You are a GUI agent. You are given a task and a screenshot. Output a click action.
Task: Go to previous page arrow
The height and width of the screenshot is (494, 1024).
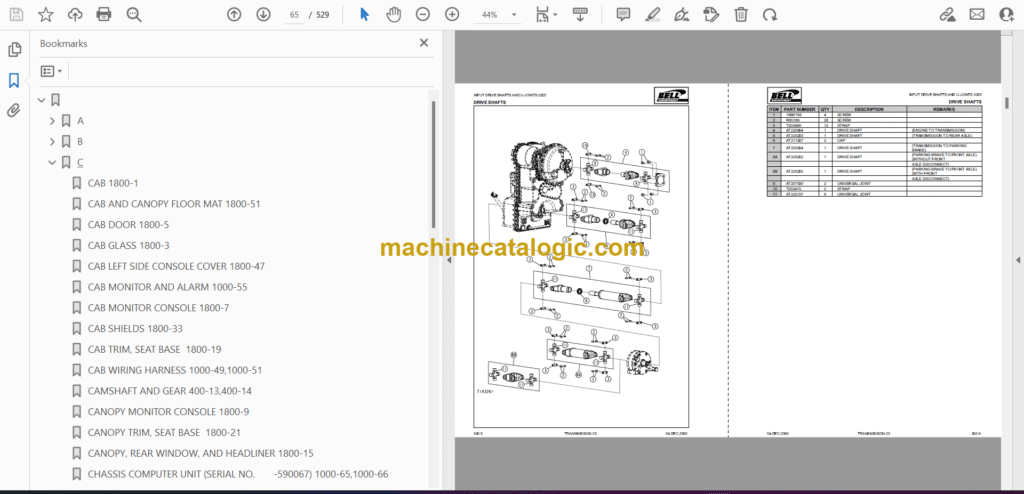[x=234, y=14]
